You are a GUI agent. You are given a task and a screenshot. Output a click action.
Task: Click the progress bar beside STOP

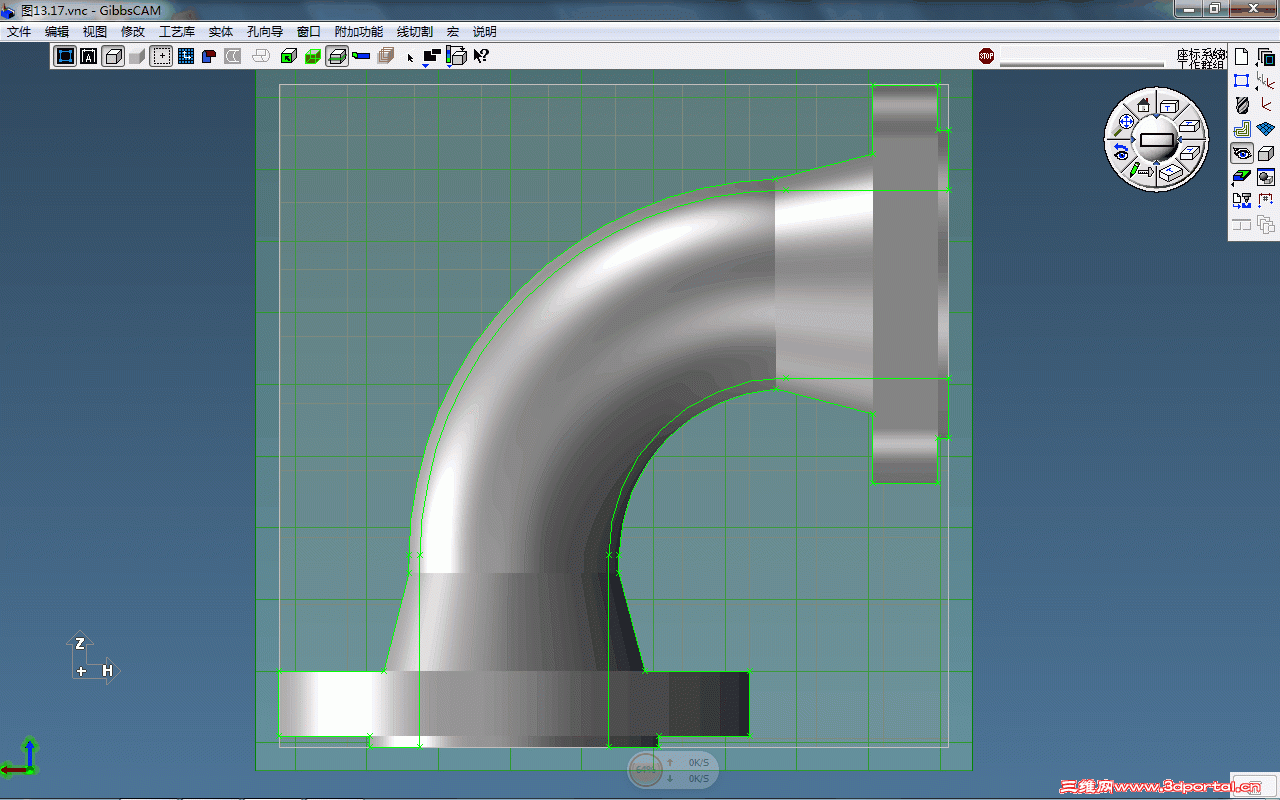[1082, 64]
